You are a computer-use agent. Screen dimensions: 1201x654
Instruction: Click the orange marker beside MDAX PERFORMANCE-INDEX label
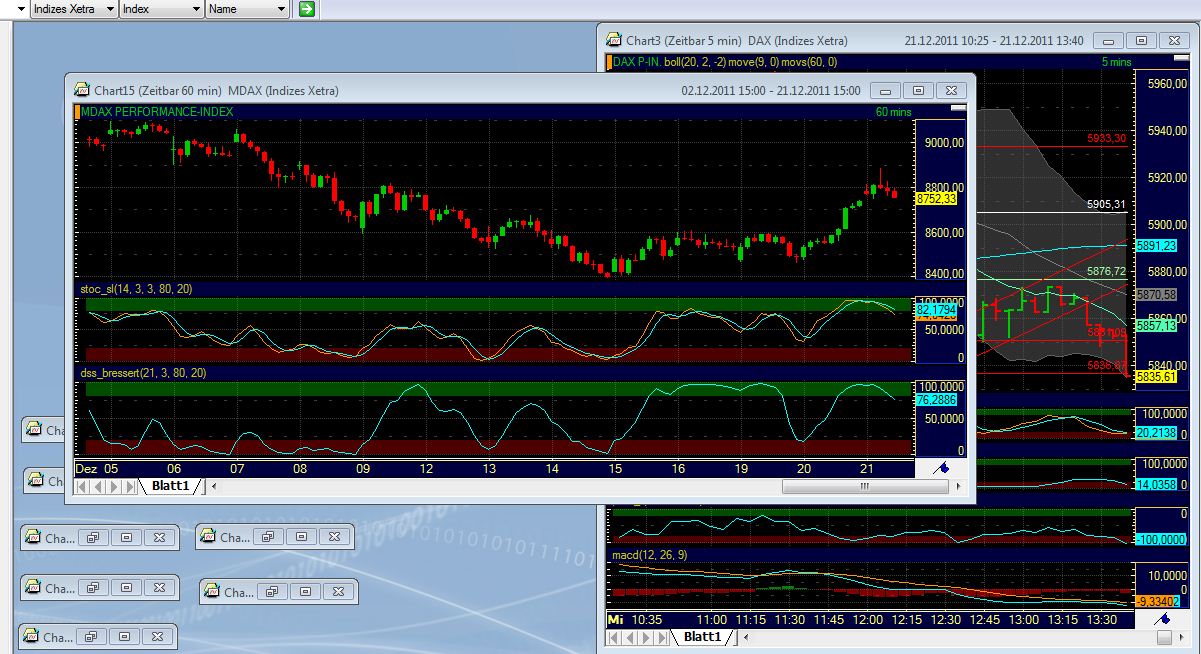[x=78, y=112]
